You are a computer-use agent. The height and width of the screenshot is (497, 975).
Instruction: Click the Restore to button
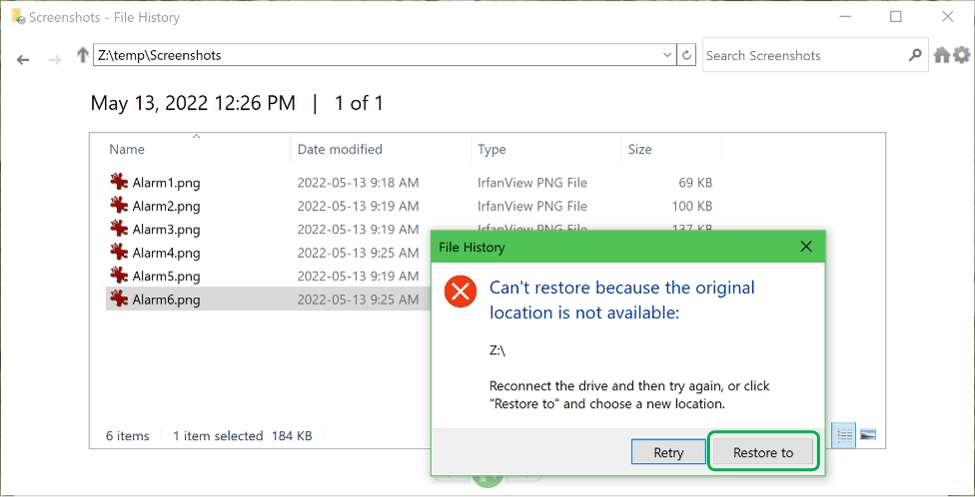pyautogui.click(x=763, y=452)
